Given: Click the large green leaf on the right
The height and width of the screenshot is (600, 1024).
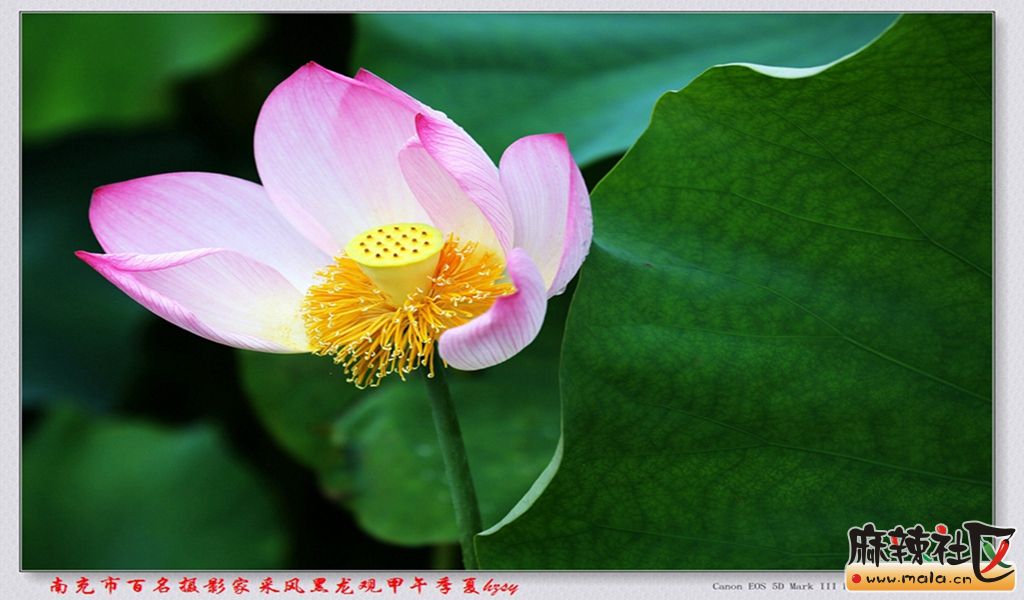Looking at the screenshot, I should 790,330.
